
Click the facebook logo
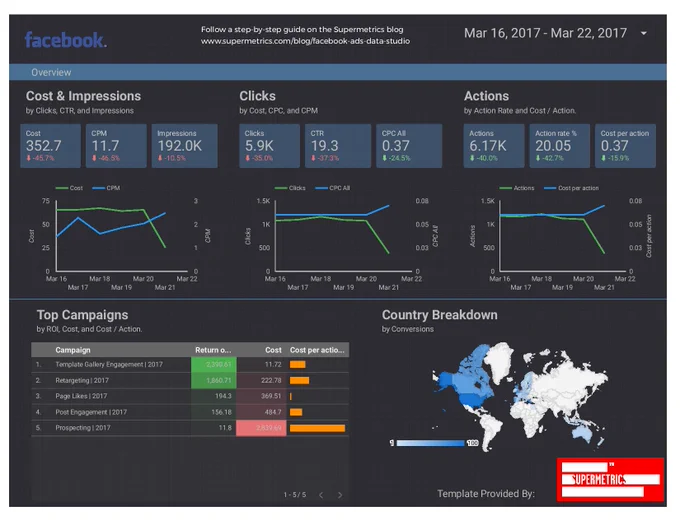click(66, 40)
